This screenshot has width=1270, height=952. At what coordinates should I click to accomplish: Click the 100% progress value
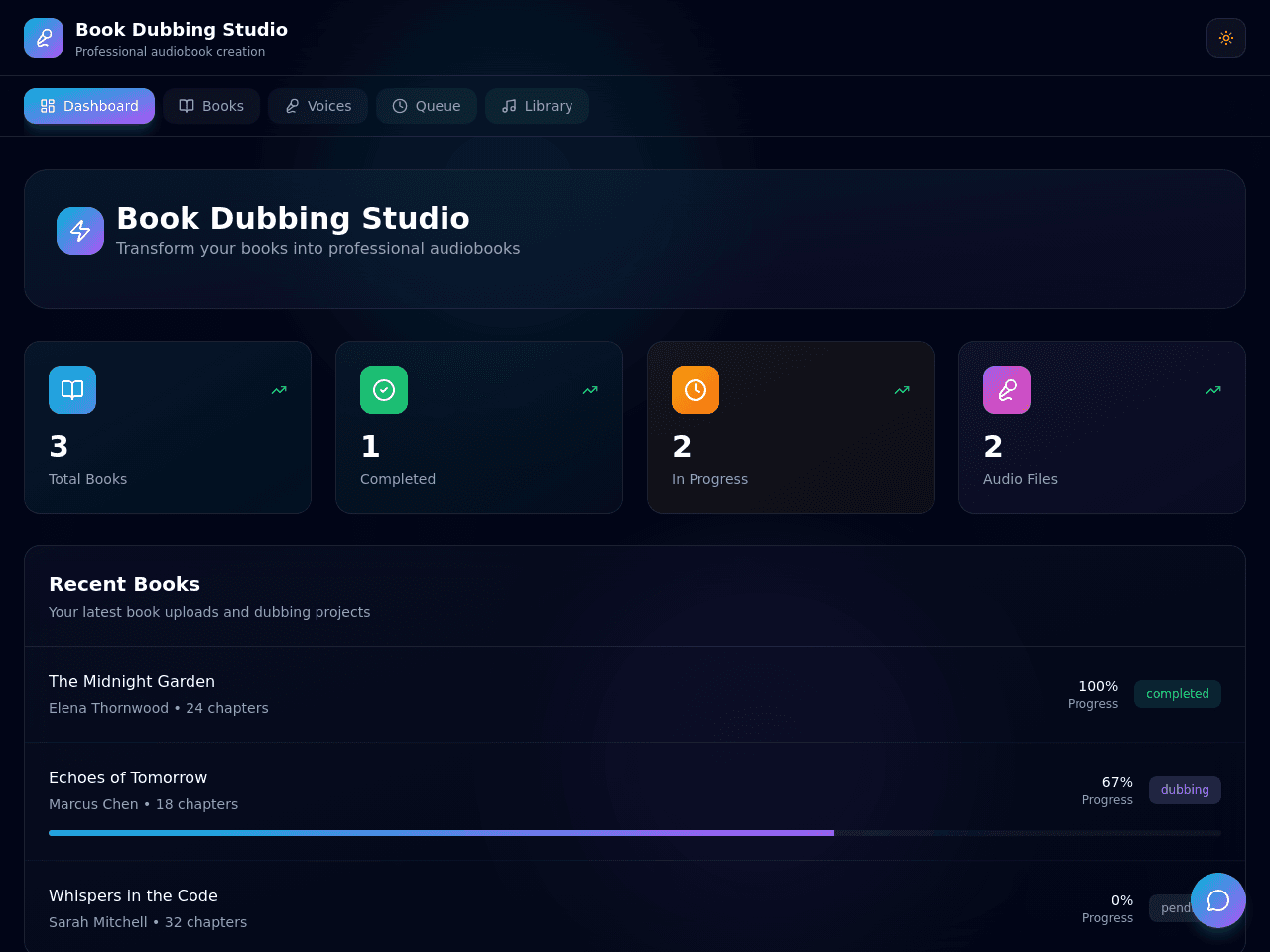(1098, 686)
